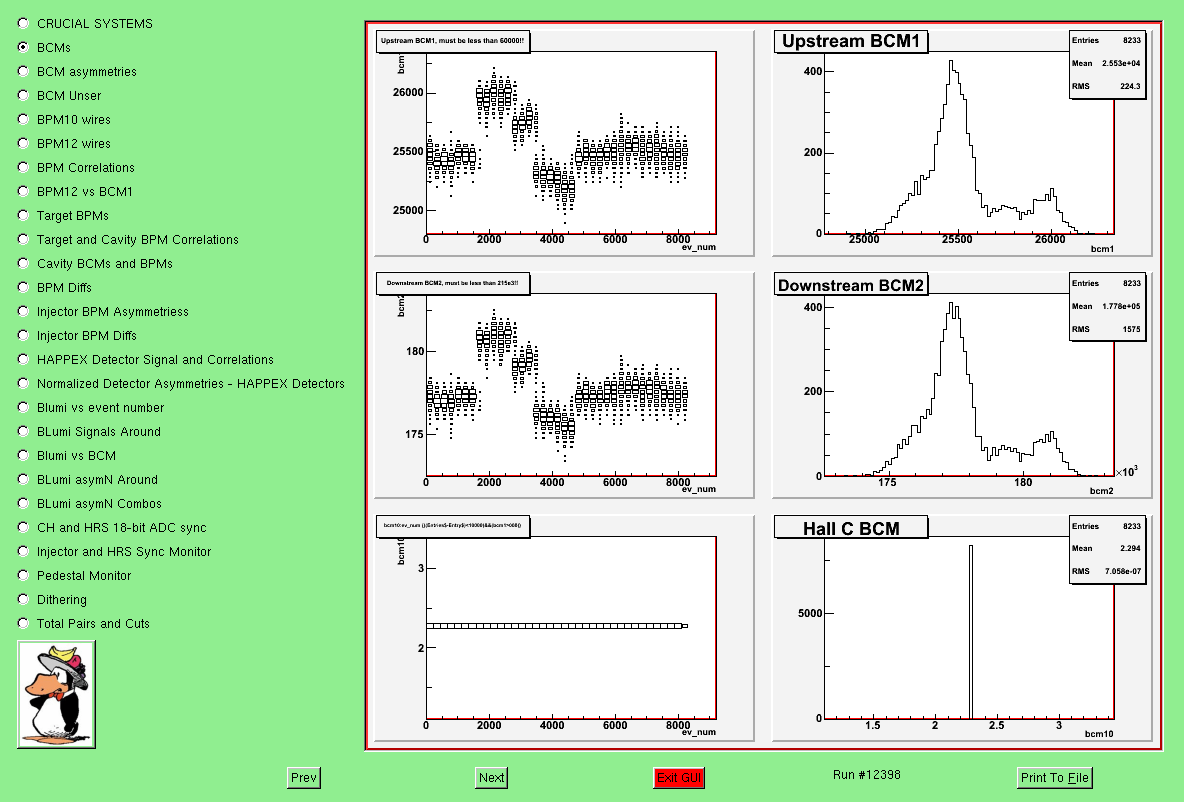Click 'Downstream BCM2, must be less than' title
1184x802 pixels.
[453, 284]
